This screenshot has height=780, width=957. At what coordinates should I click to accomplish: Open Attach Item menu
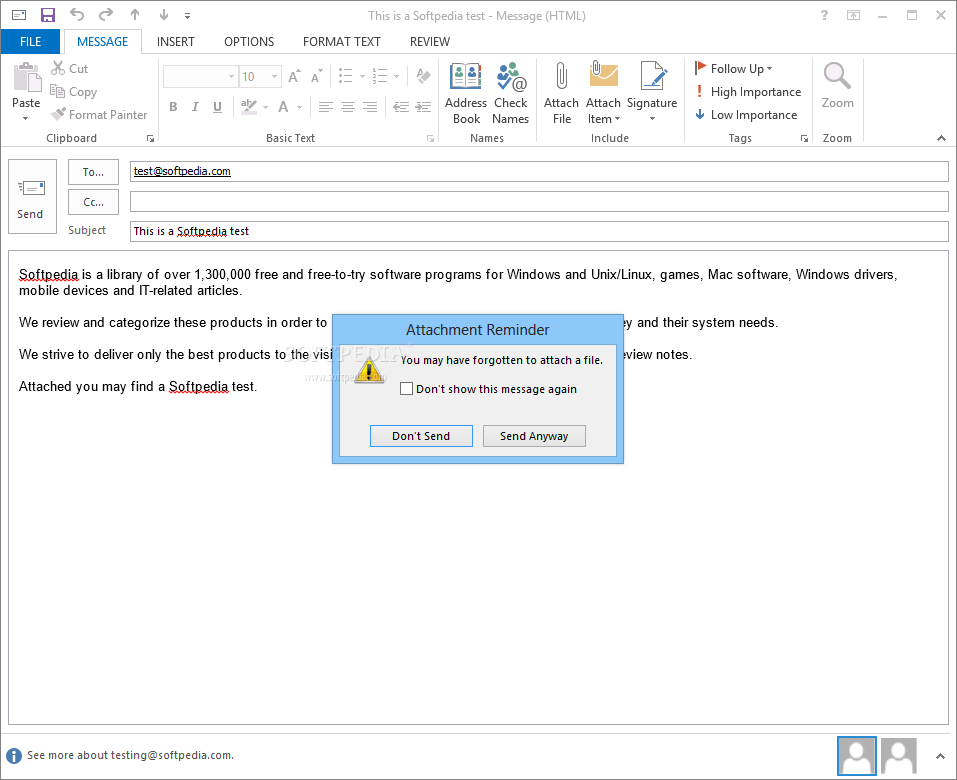(603, 93)
